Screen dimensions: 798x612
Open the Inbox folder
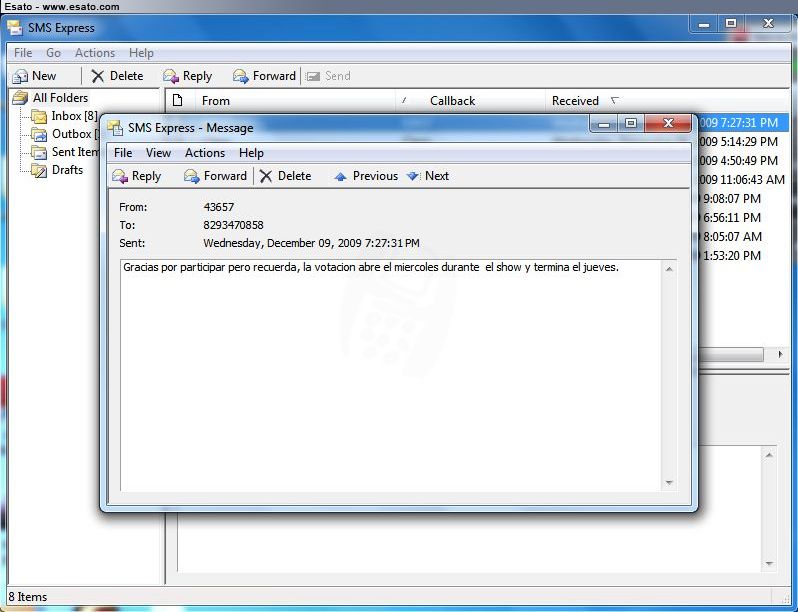coord(73,116)
